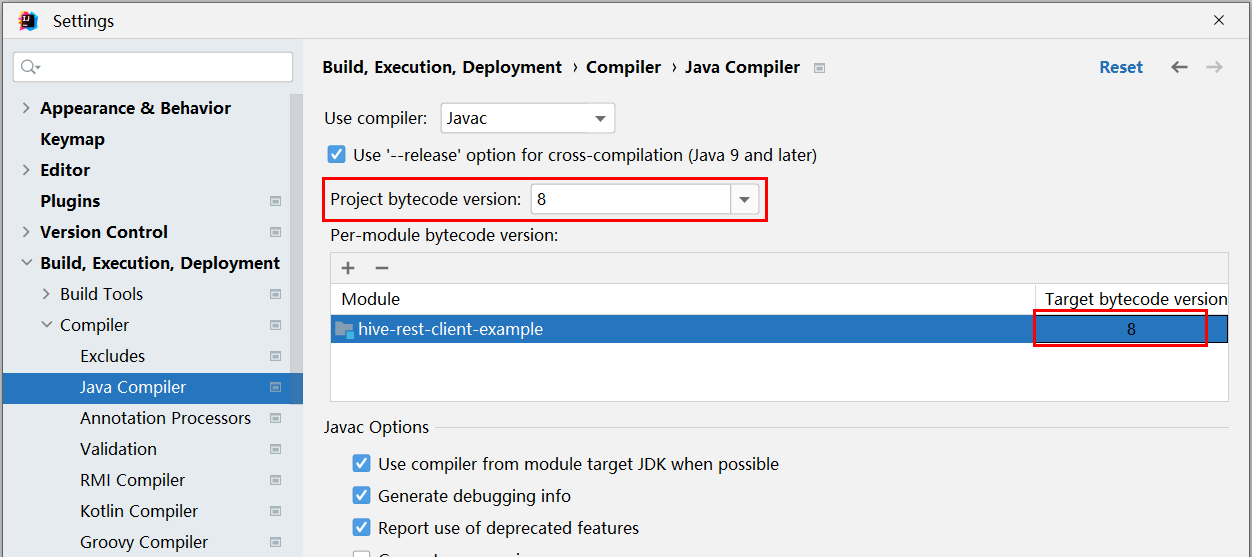Viewport: 1252px width, 557px height.
Task: Click the project icon beside Plugins
Action: click(x=275, y=201)
